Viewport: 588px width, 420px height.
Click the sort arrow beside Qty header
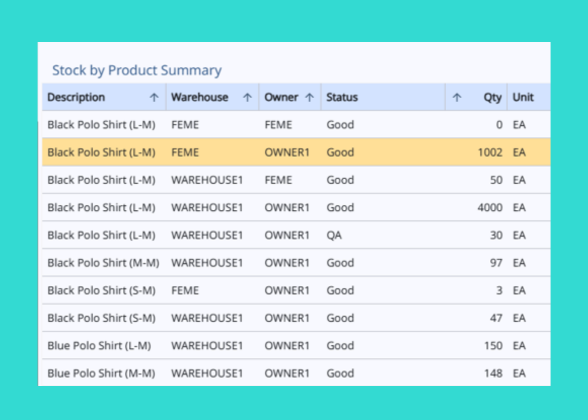tap(457, 98)
